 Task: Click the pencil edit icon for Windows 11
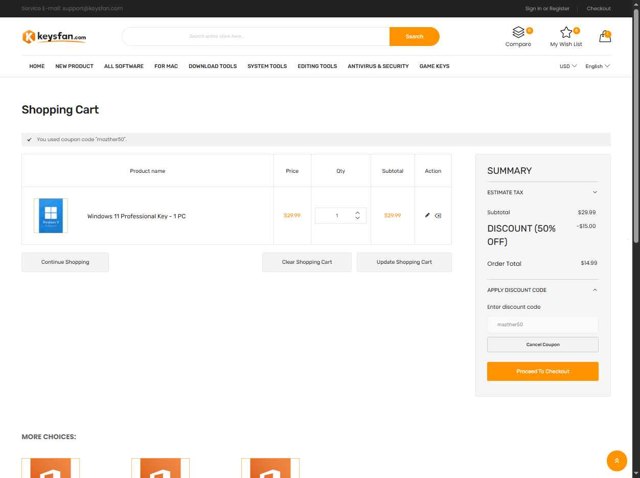coord(427,215)
